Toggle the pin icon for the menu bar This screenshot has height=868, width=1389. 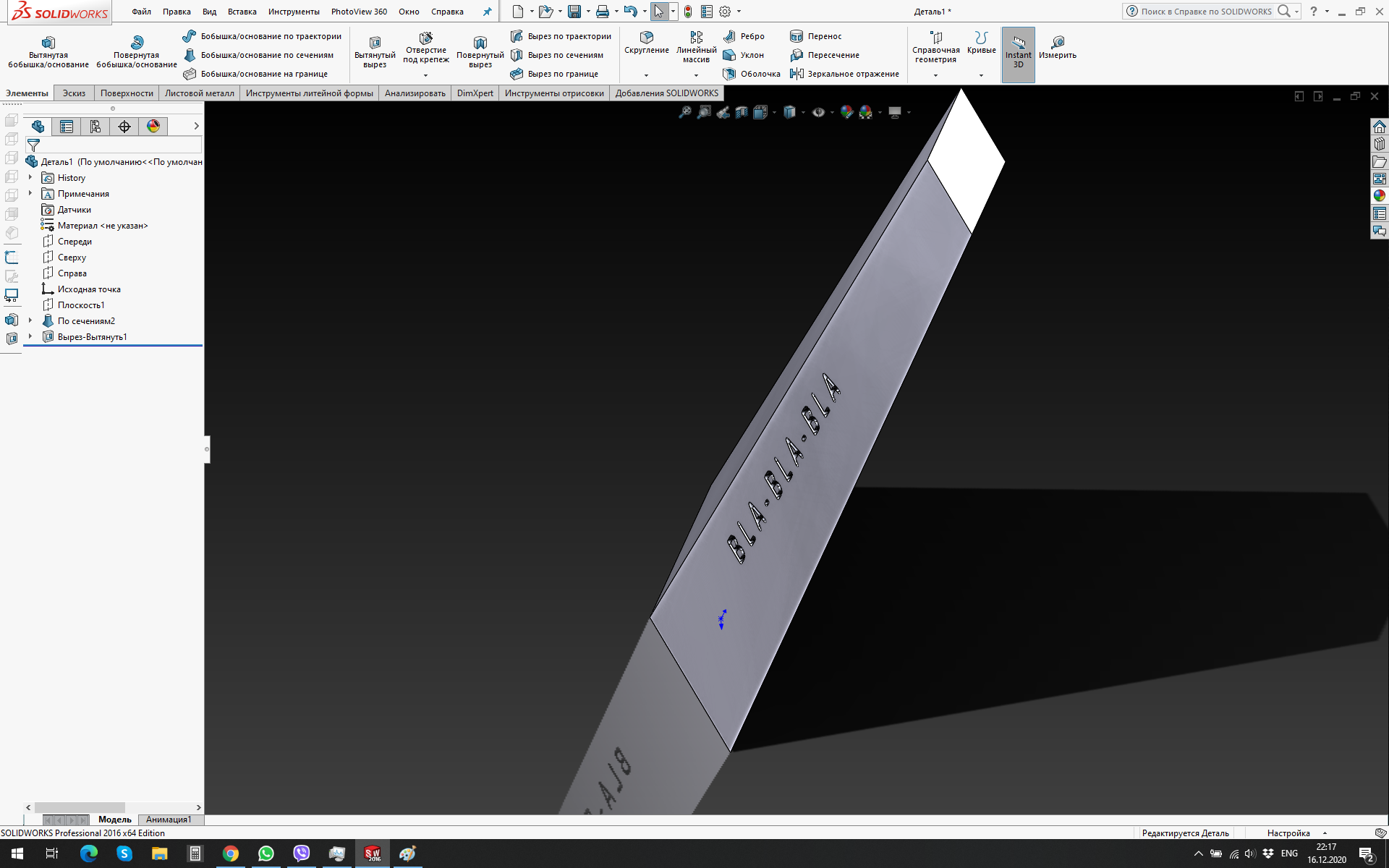point(487,12)
